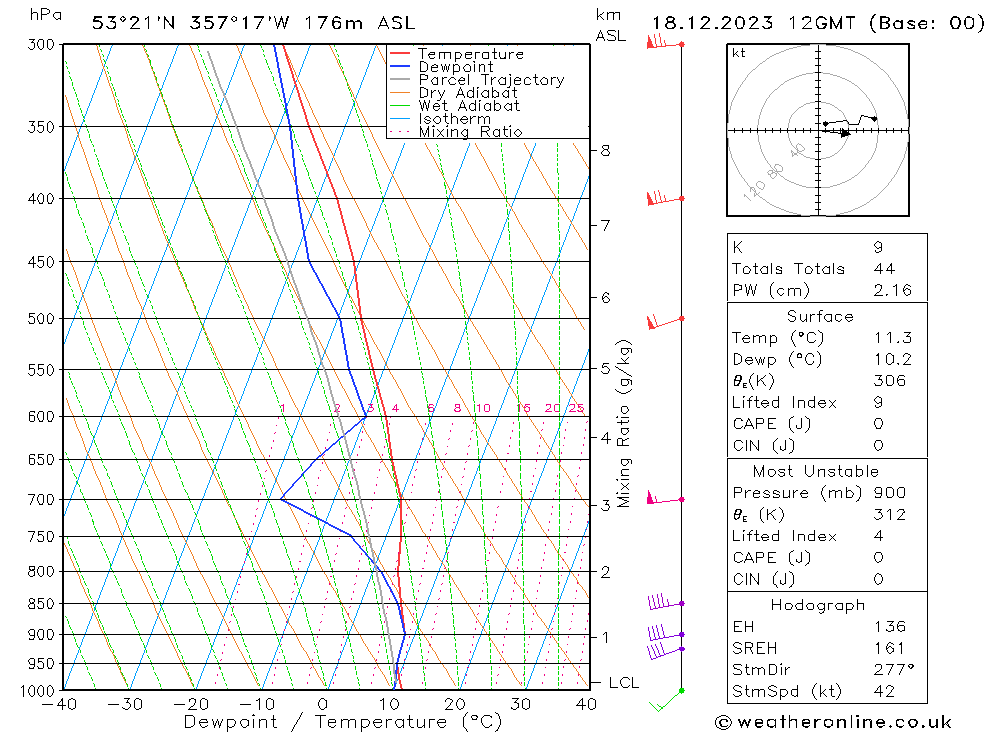Click the weatheronline.co.uk copyright text
This screenshot has width=1000, height=733.
pyautogui.click(x=834, y=722)
